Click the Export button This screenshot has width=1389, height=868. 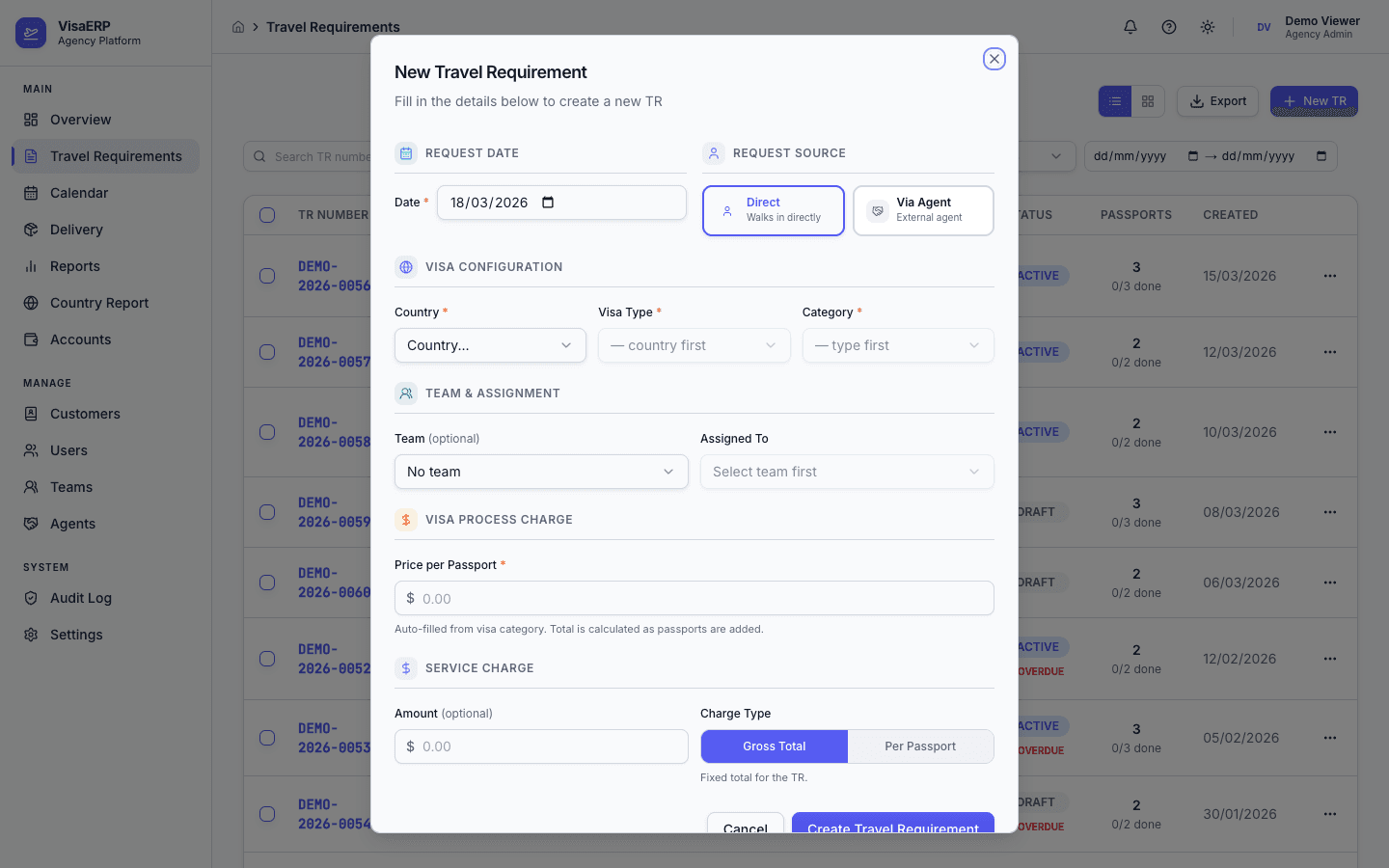1217,100
